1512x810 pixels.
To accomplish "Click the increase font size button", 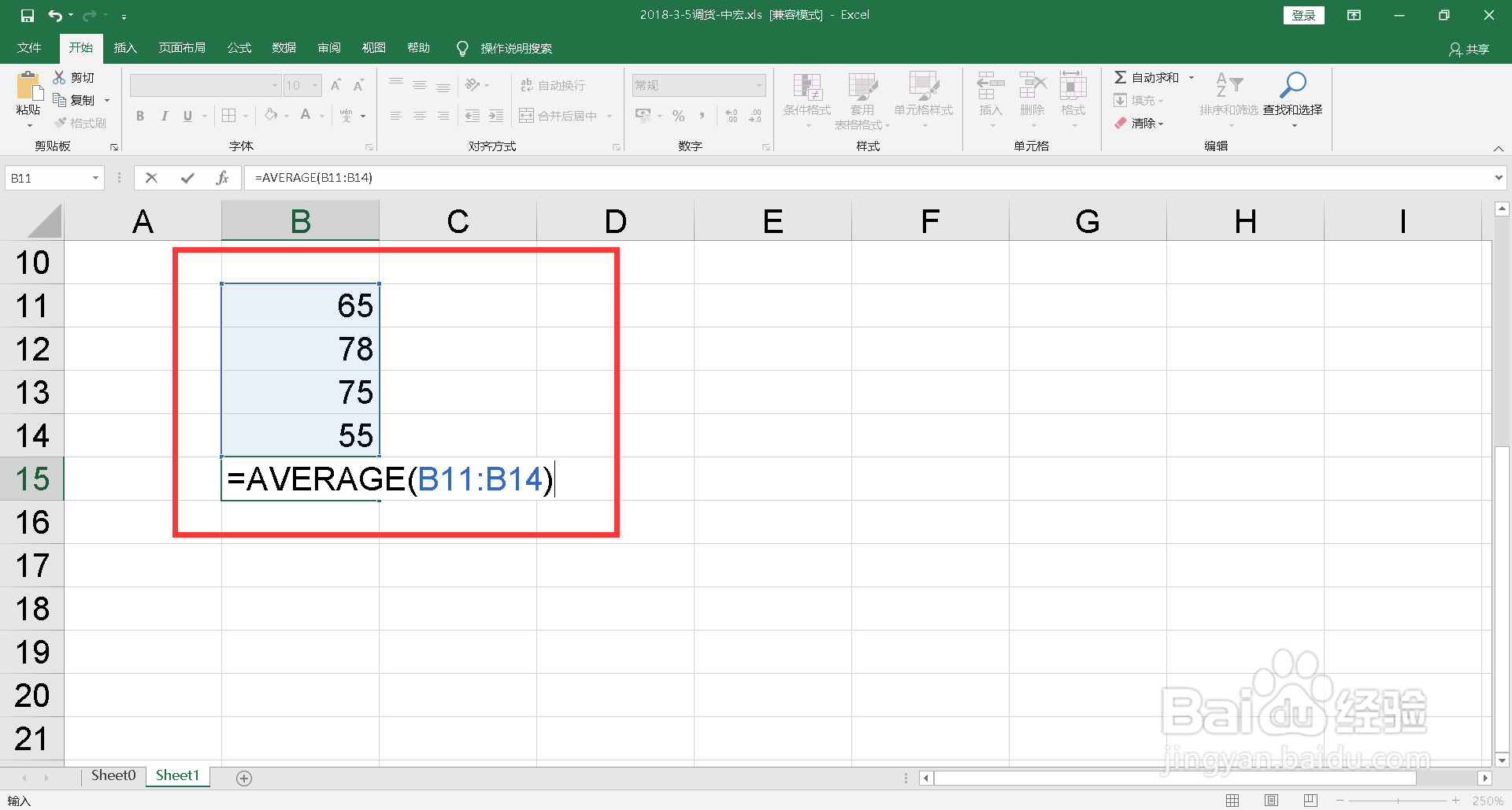I will [335, 85].
